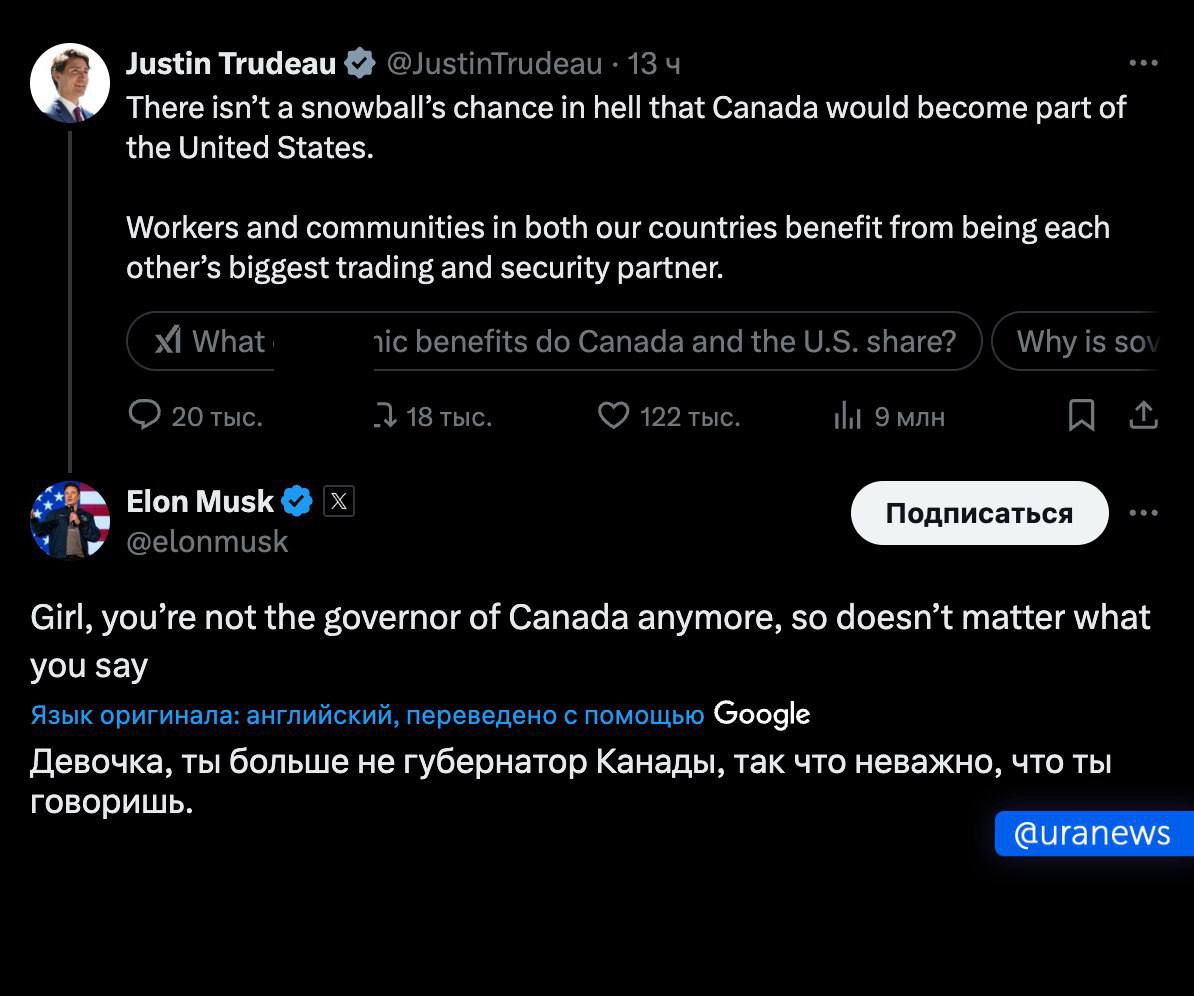The width and height of the screenshot is (1194, 996).
Task: Click Justin Trudeau's verified badge
Action: point(359,64)
